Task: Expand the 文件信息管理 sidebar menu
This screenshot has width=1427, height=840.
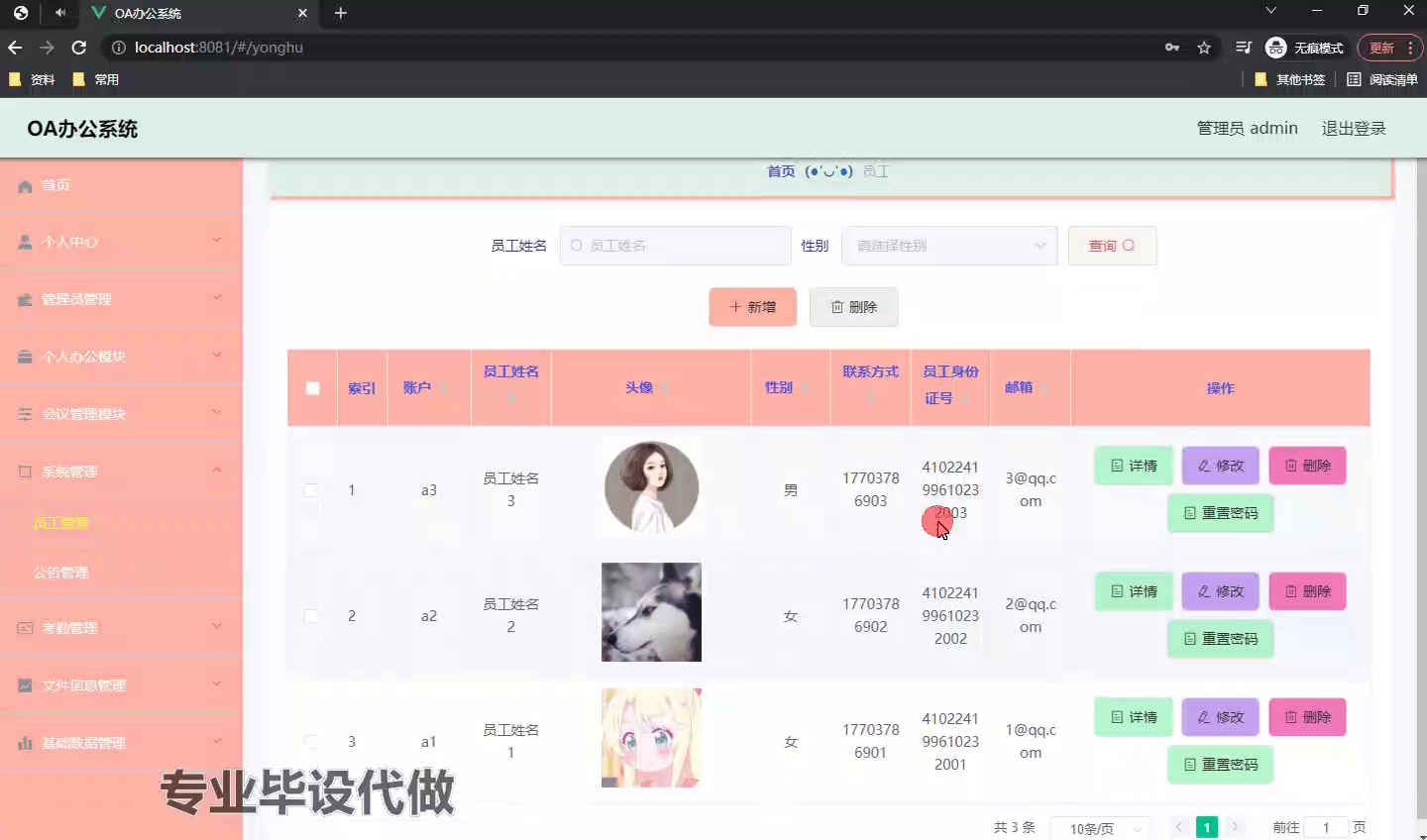Action: click(121, 685)
